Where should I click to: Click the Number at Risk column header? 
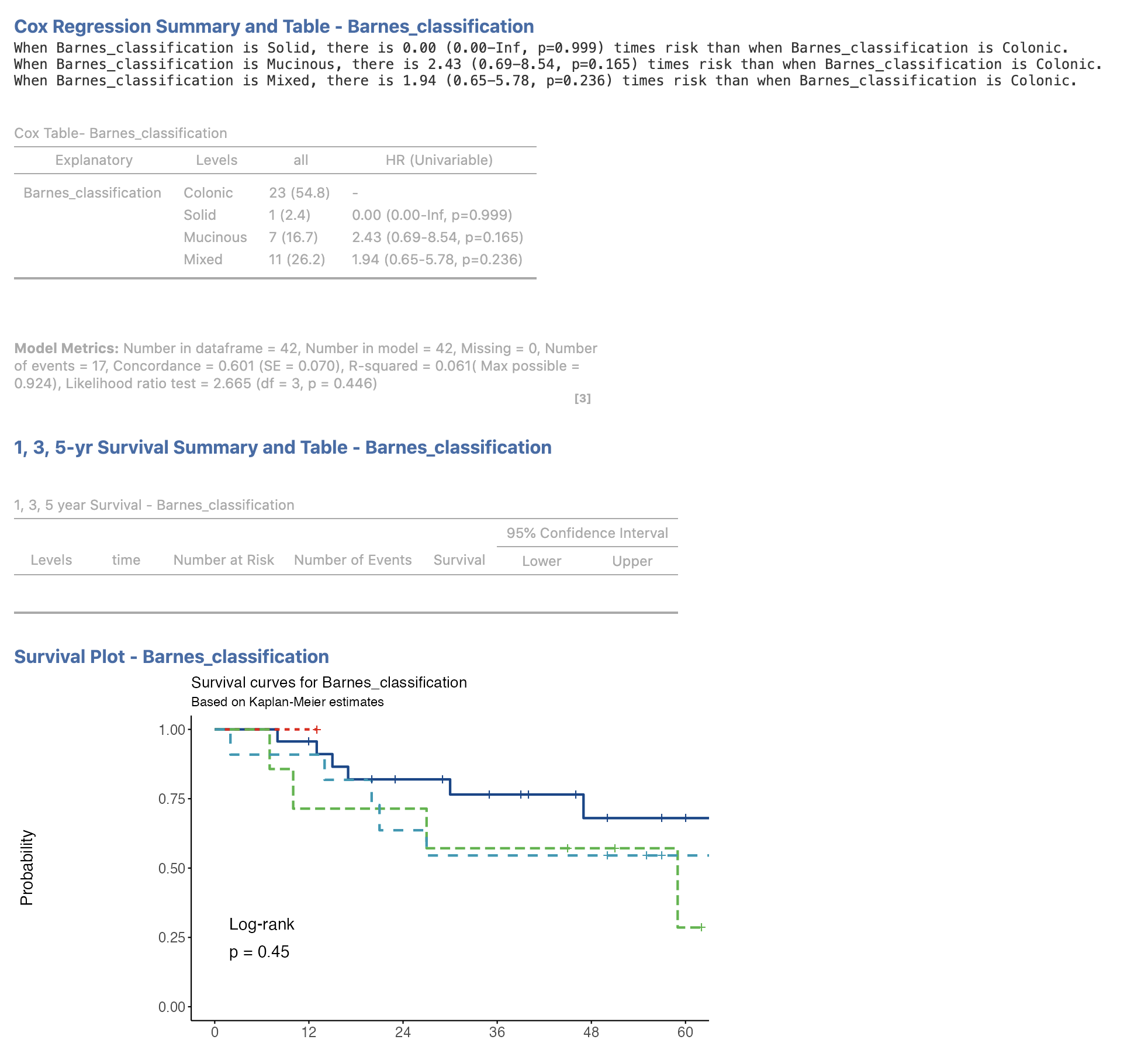click(224, 560)
